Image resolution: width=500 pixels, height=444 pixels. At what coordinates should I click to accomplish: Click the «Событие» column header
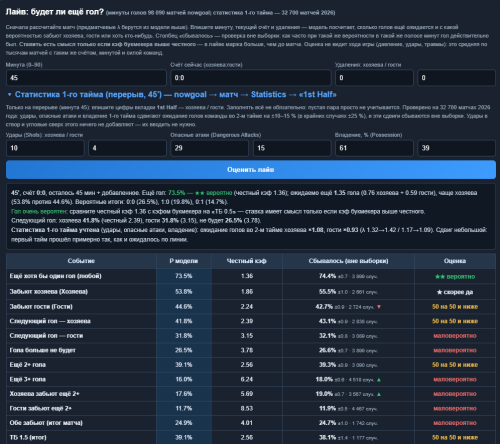(81, 261)
